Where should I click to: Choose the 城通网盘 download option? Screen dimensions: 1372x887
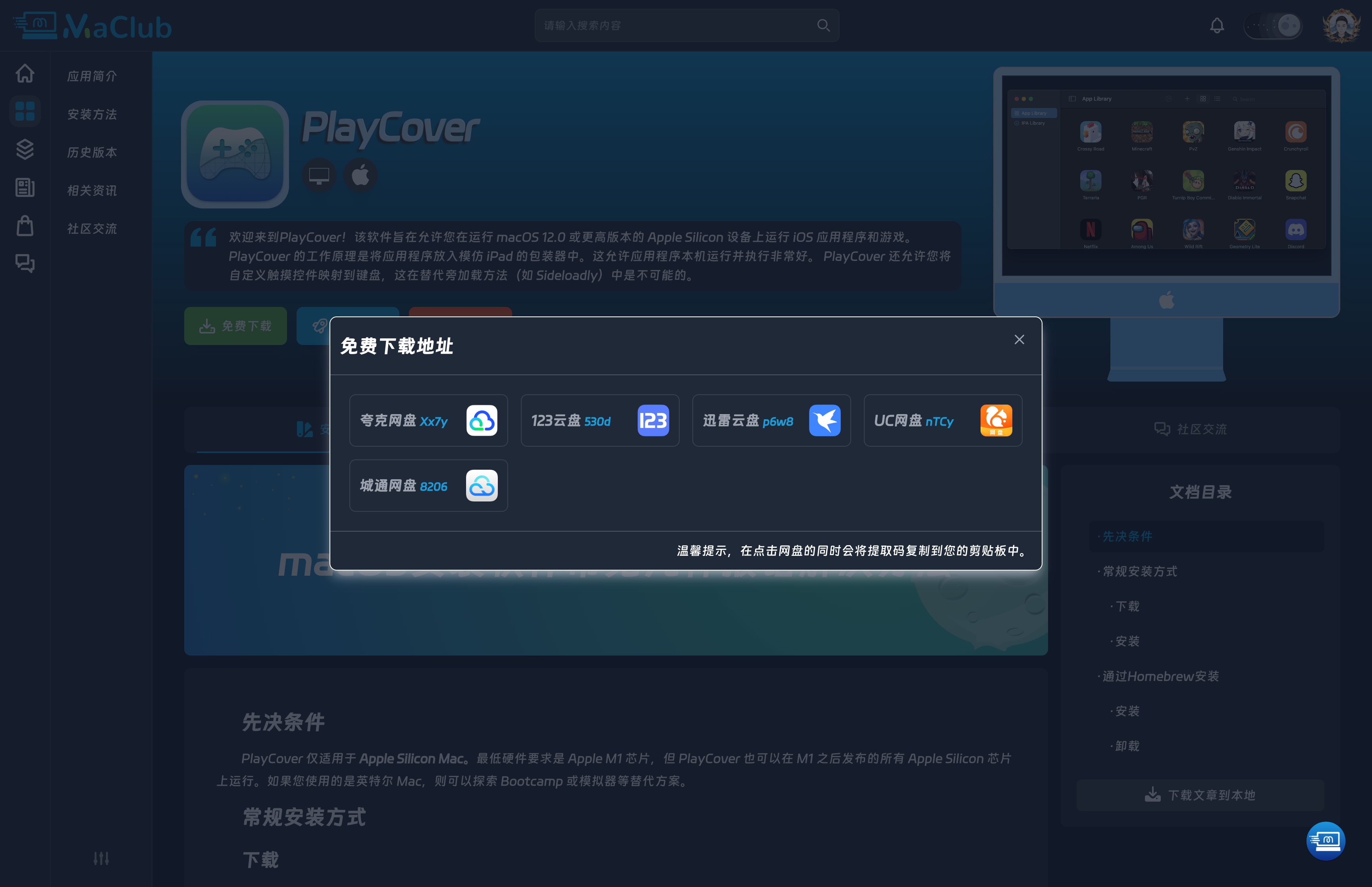(428, 486)
